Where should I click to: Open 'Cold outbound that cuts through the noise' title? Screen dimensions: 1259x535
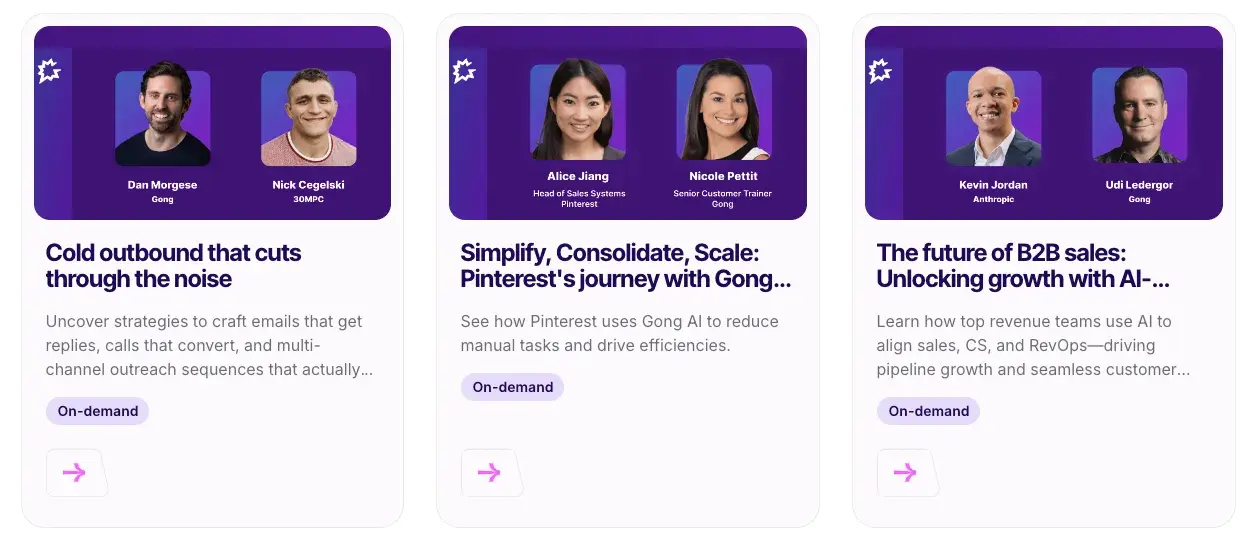coord(174,266)
